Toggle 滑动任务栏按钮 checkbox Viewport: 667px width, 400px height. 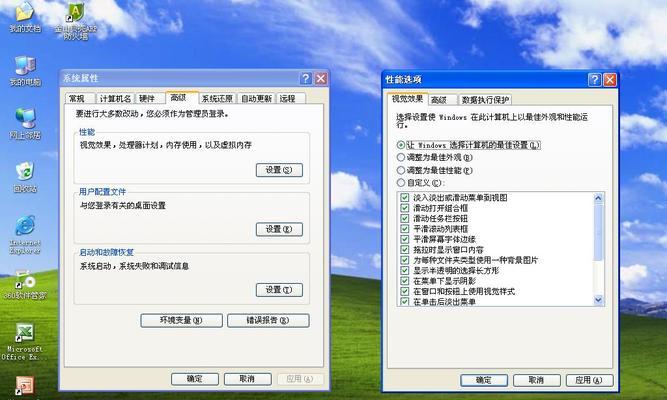click(x=405, y=218)
